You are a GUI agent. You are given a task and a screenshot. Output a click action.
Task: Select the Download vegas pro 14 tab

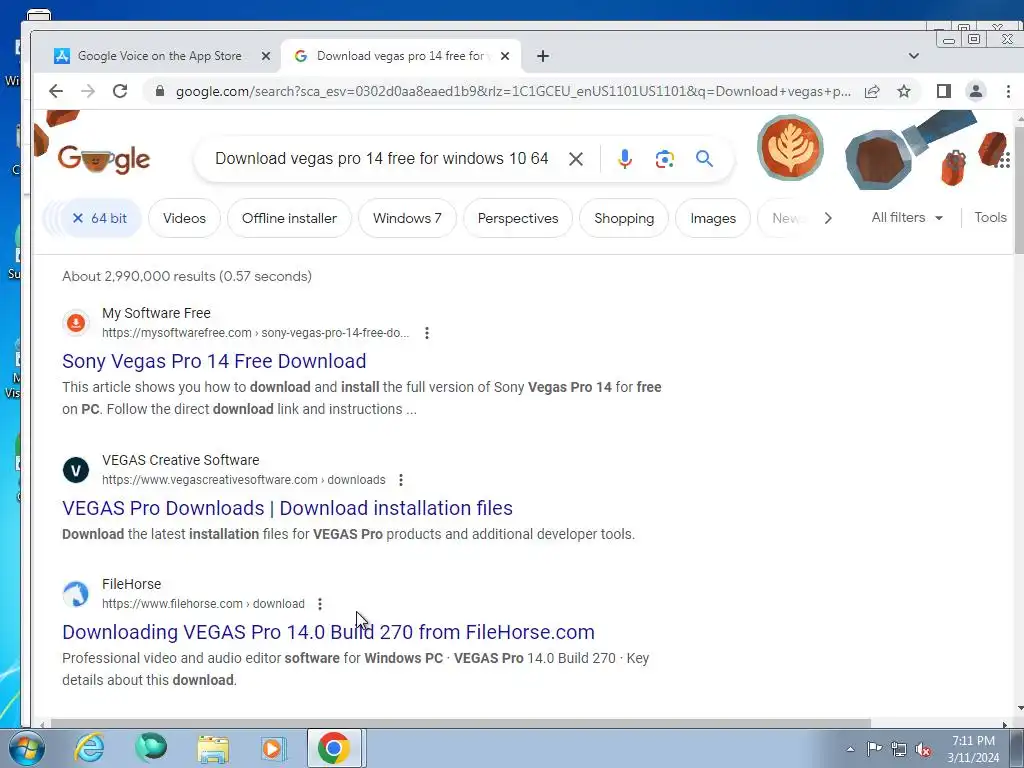[x=400, y=56]
